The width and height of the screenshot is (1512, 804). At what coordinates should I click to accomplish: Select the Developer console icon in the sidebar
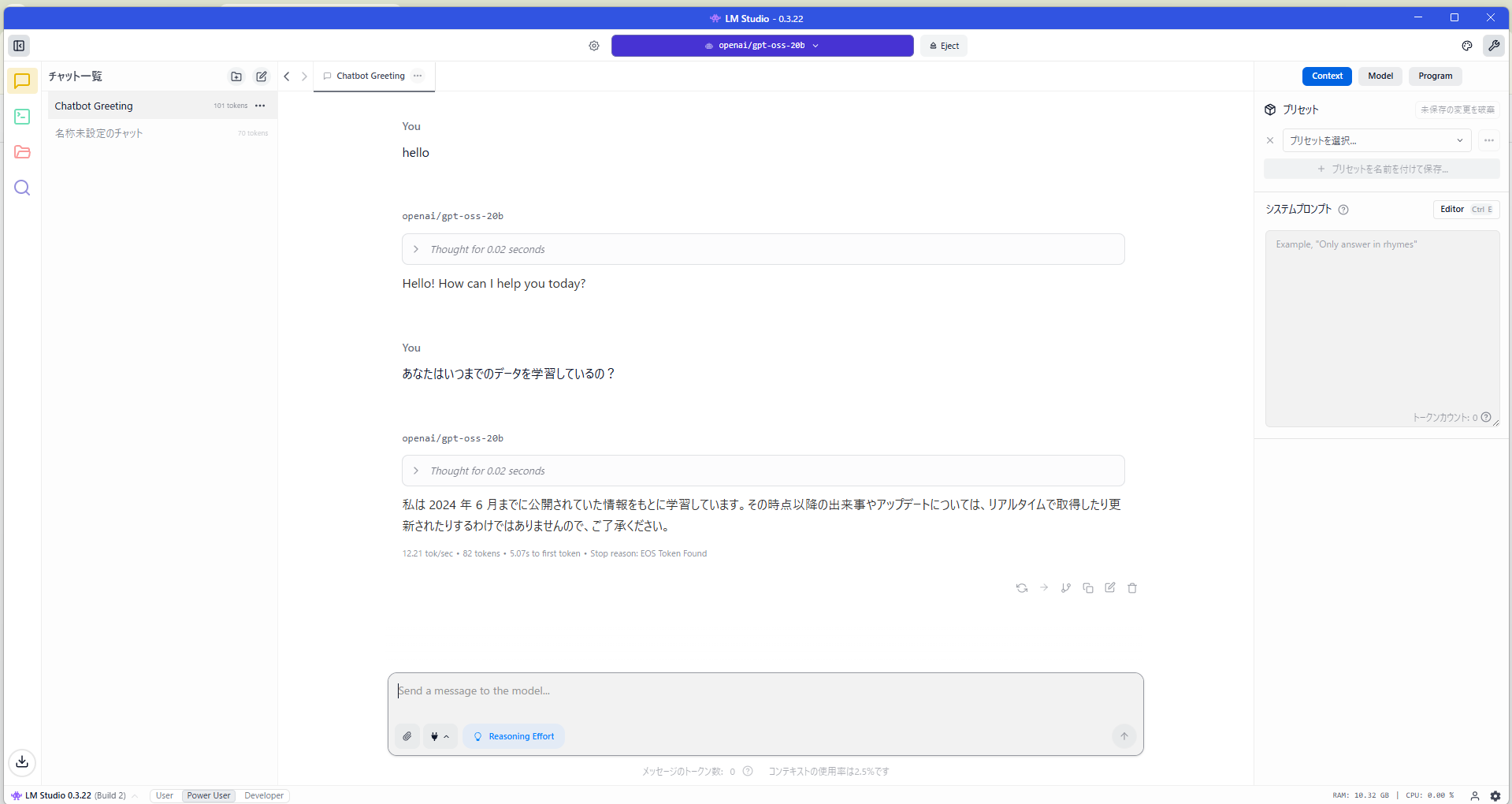coord(21,117)
